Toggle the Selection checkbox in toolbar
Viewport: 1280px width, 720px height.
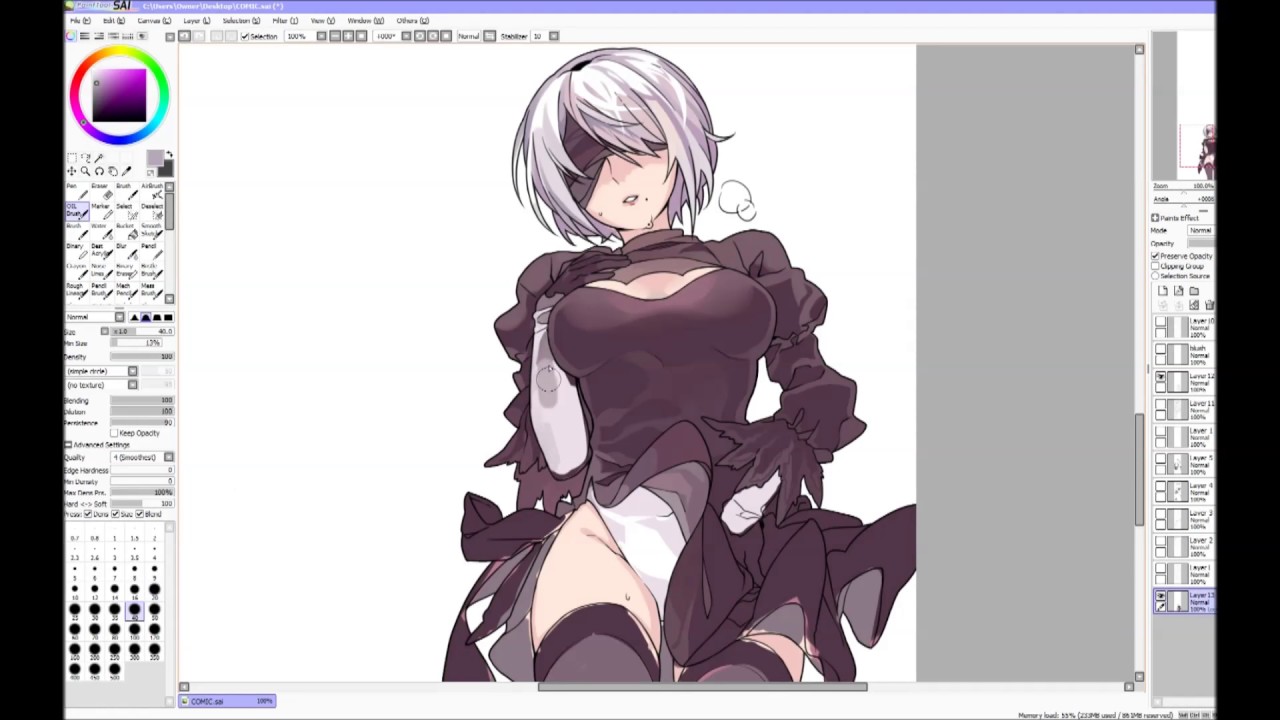point(246,36)
